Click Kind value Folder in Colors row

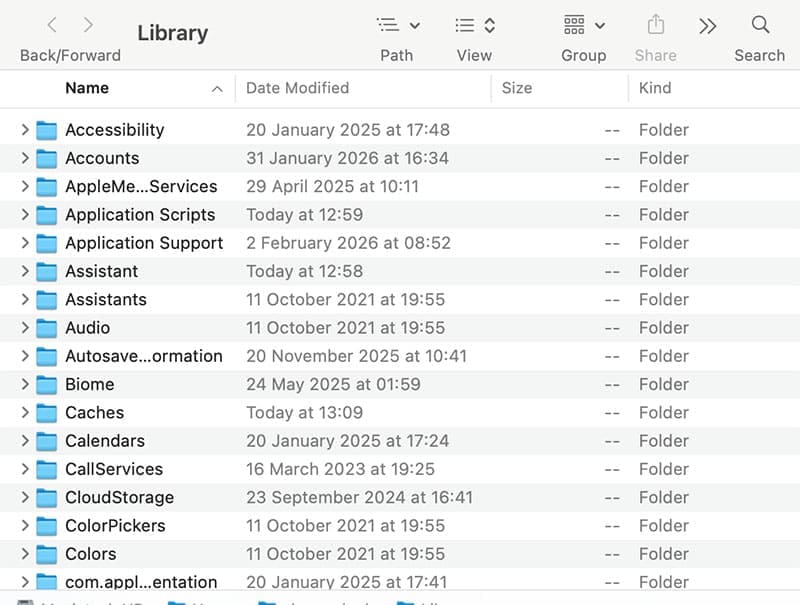pyautogui.click(x=664, y=554)
